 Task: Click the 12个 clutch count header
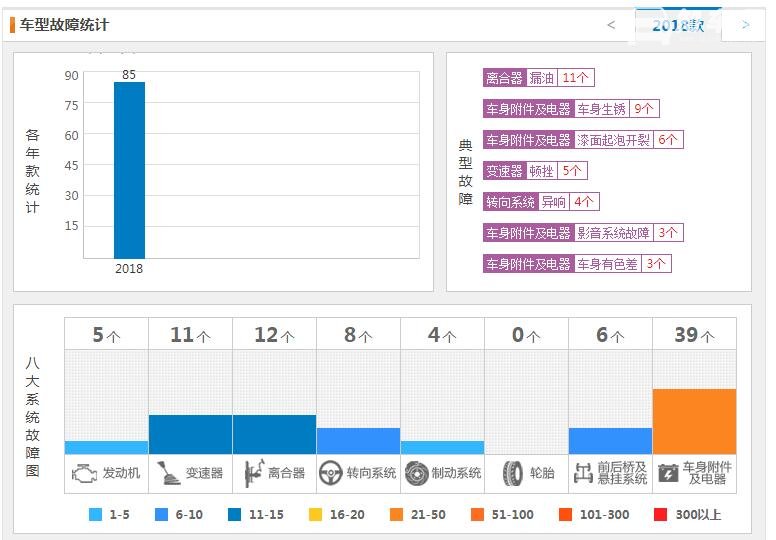point(274,335)
